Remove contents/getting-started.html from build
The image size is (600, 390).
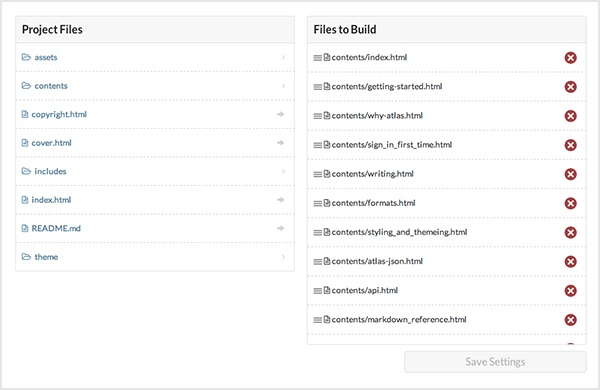[570, 87]
